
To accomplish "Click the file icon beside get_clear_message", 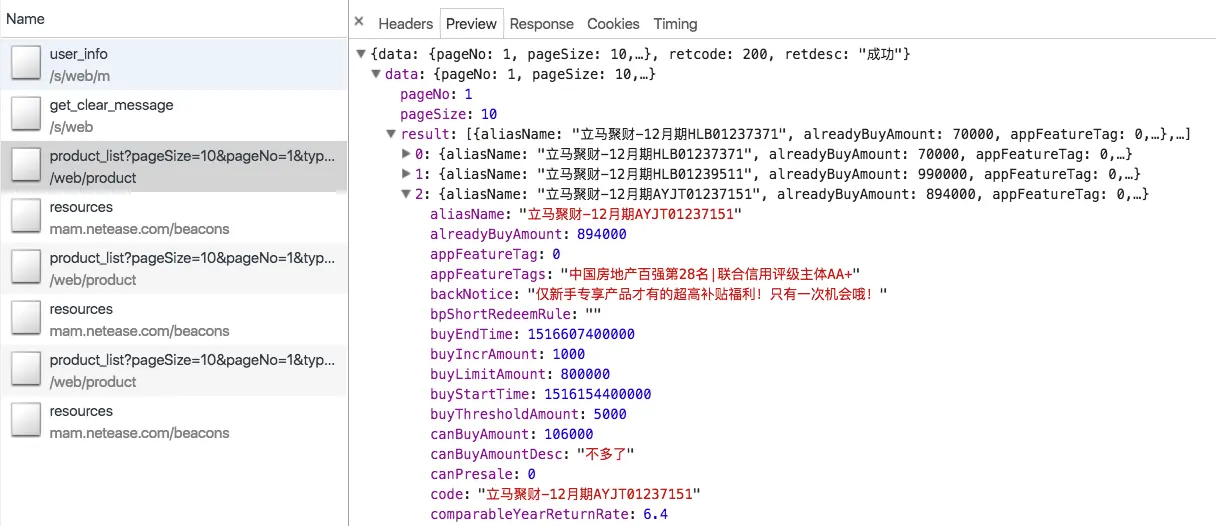I will coord(25,115).
